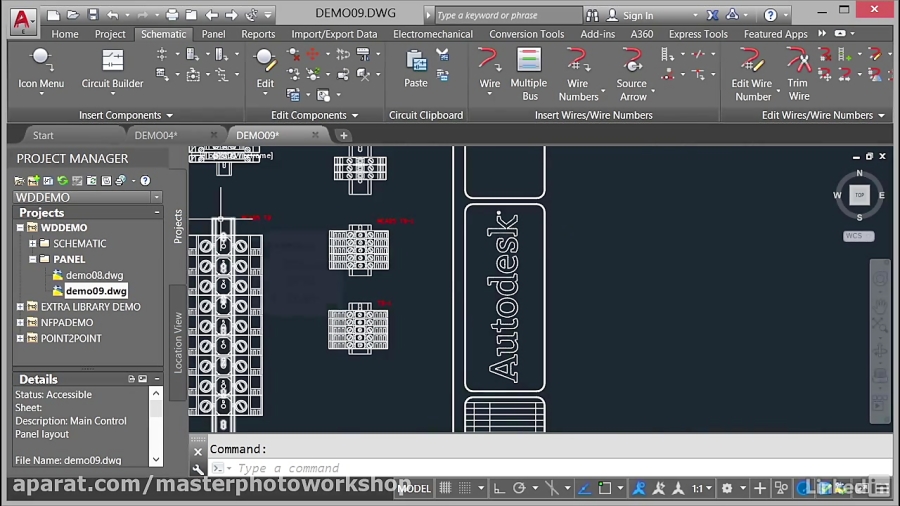Click the Paste circuit clipboard icon

416,68
